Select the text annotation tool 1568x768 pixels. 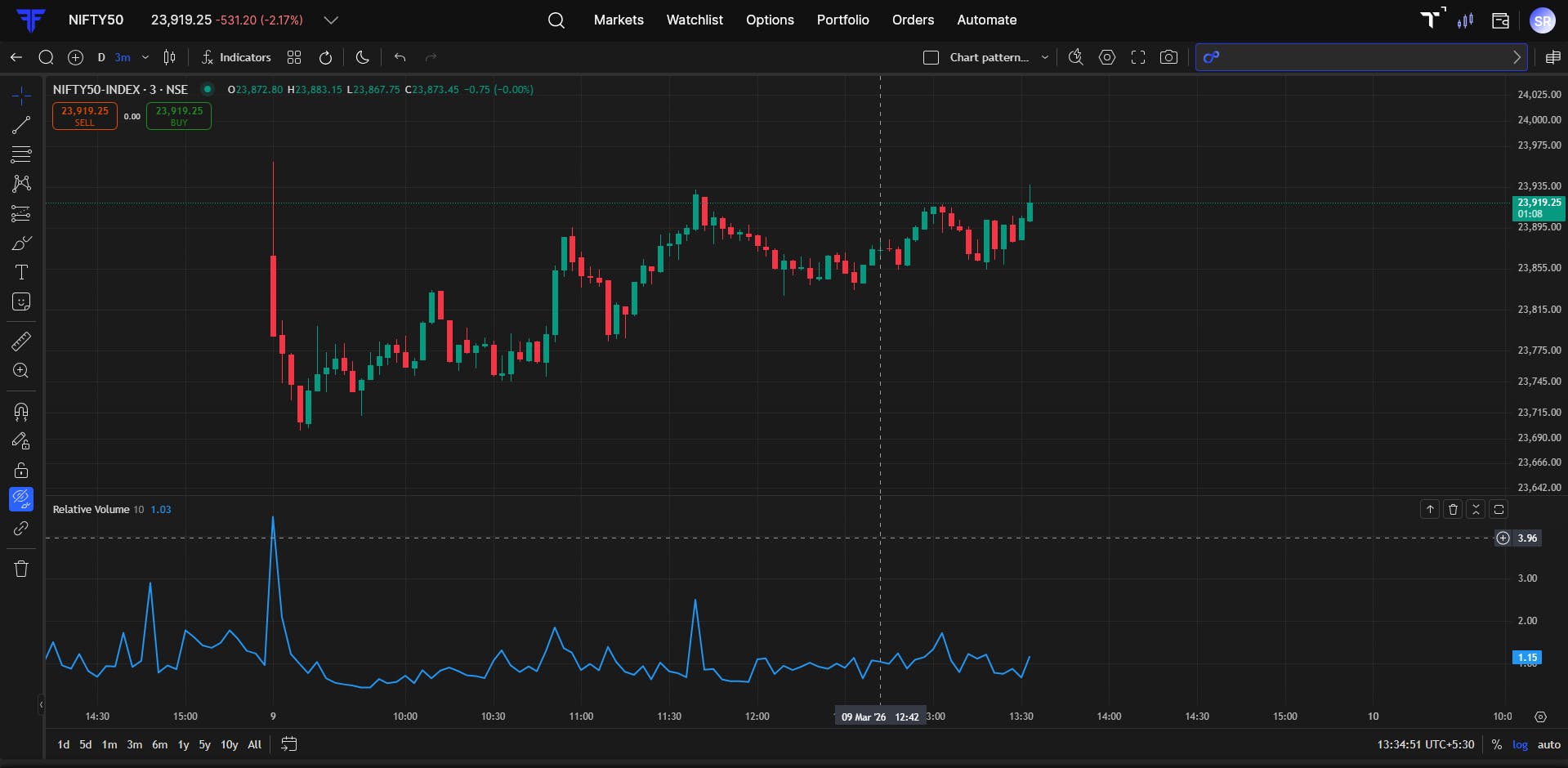coord(21,272)
